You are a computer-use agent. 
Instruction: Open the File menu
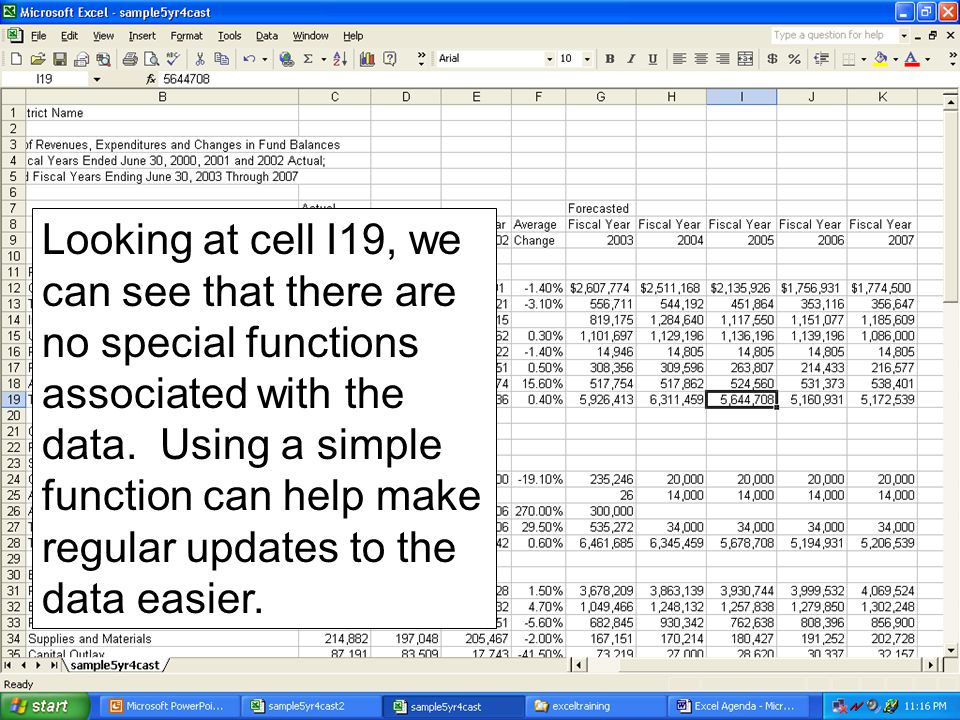point(39,36)
